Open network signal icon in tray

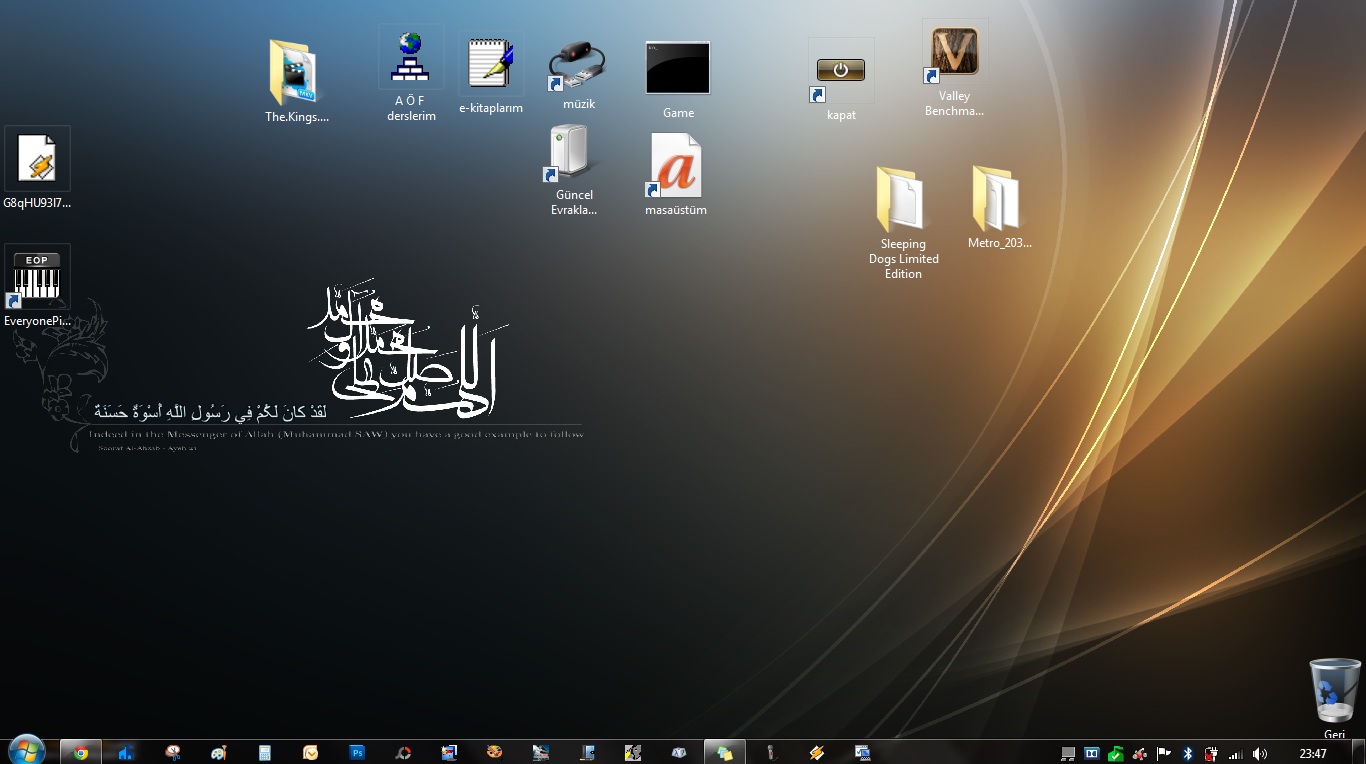tap(1236, 753)
